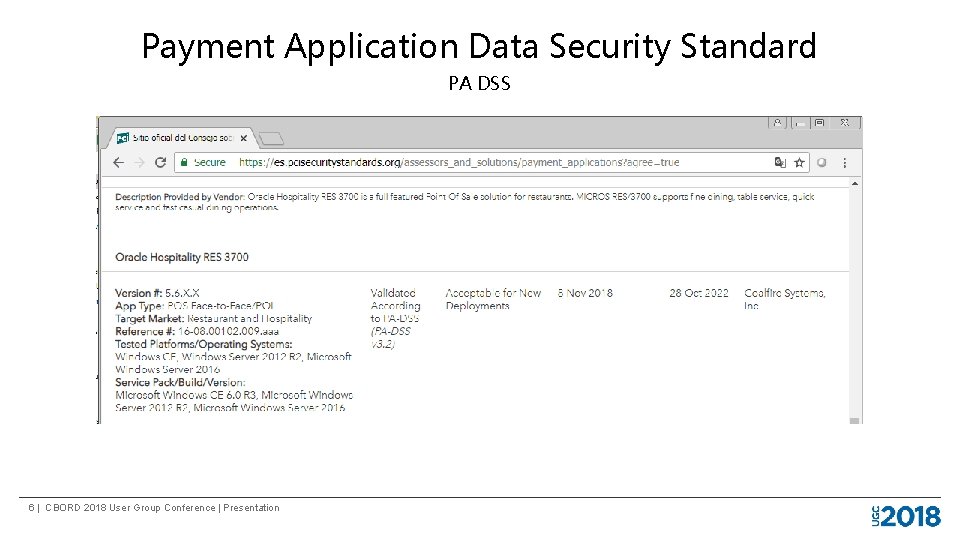The image size is (960, 540).
Task: Click the PCI favicon on the tab
Action: tap(123, 138)
